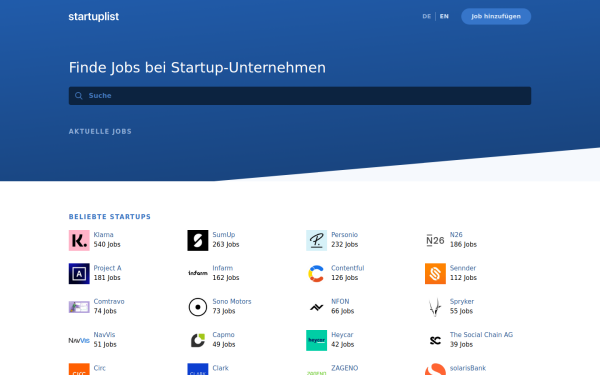Open the NavVis company link
The height and width of the screenshot is (375, 600).
coord(104,334)
